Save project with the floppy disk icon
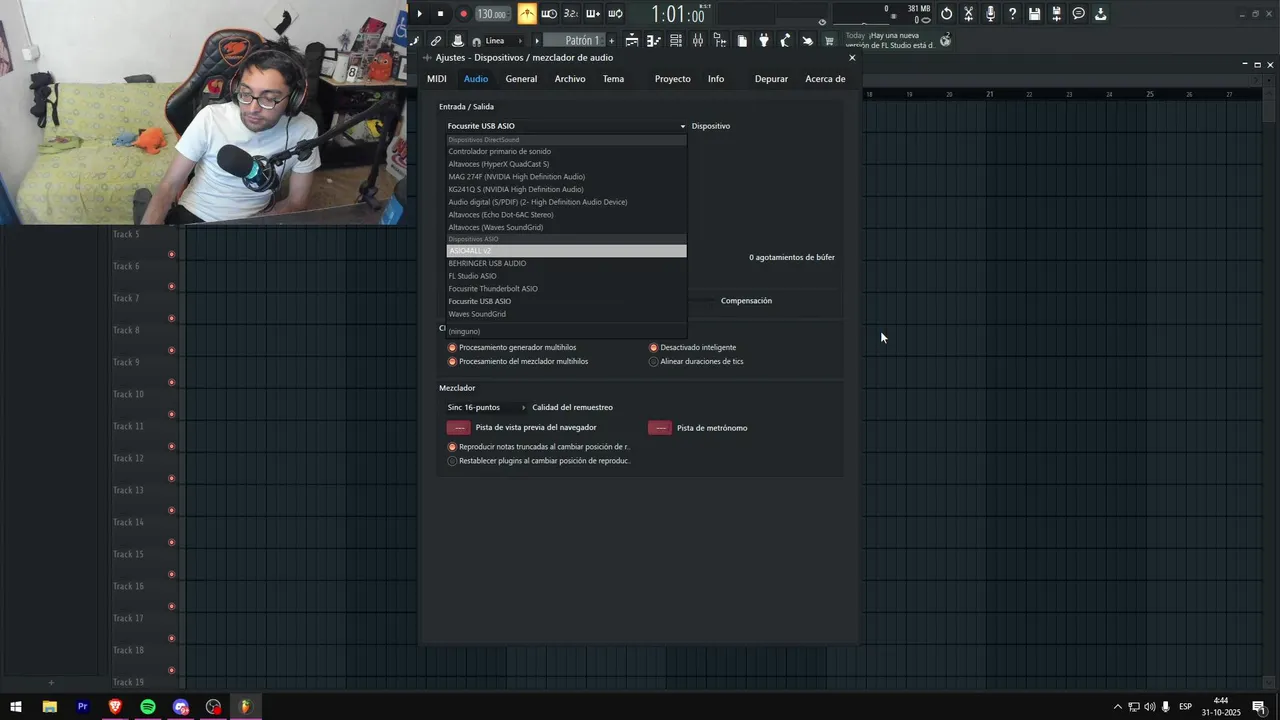Viewport: 1280px width, 720px height. [1034, 14]
